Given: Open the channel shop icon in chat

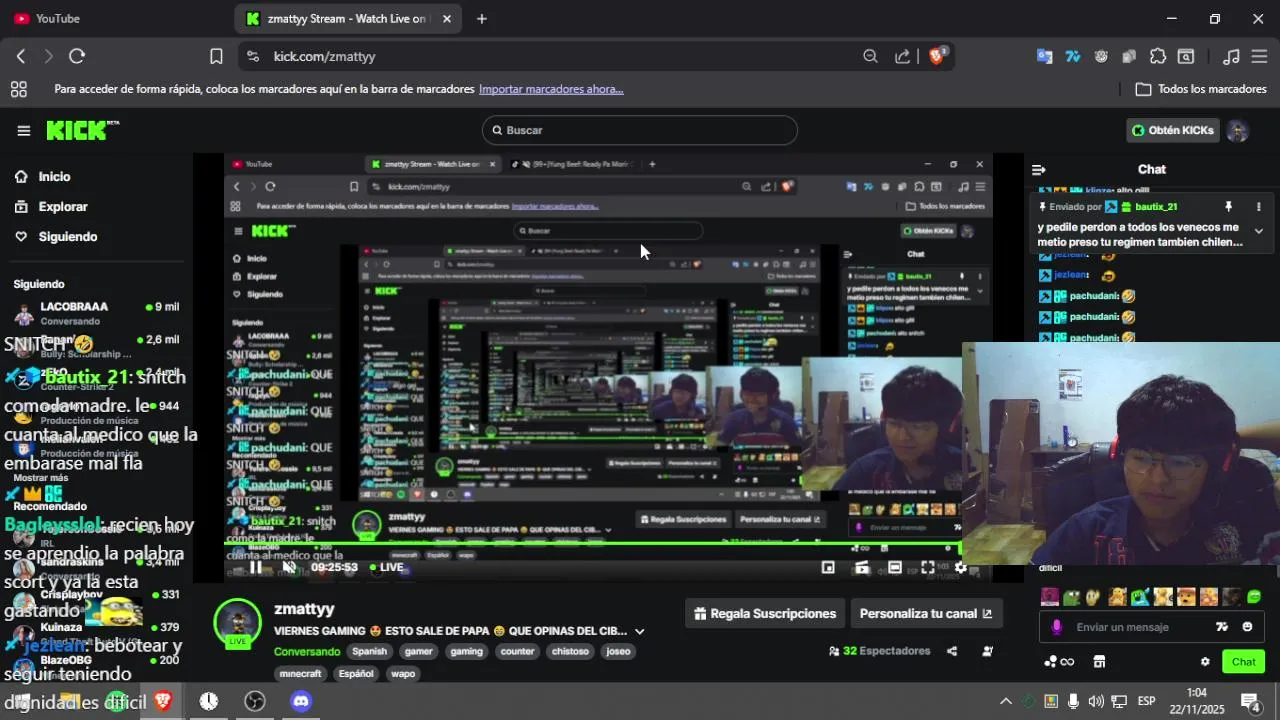Looking at the screenshot, I should pos(1099,662).
